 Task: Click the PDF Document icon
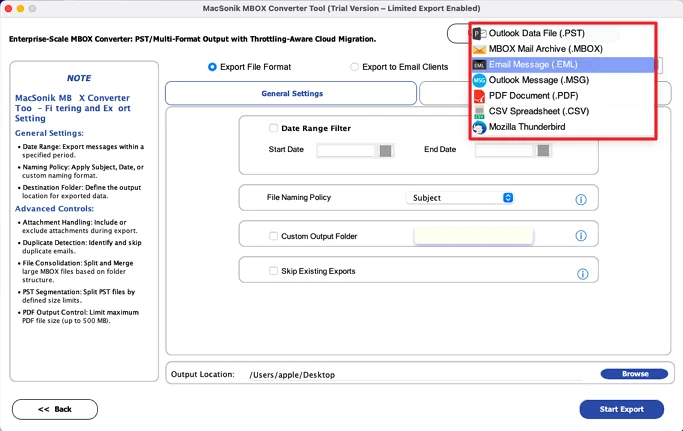479,96
